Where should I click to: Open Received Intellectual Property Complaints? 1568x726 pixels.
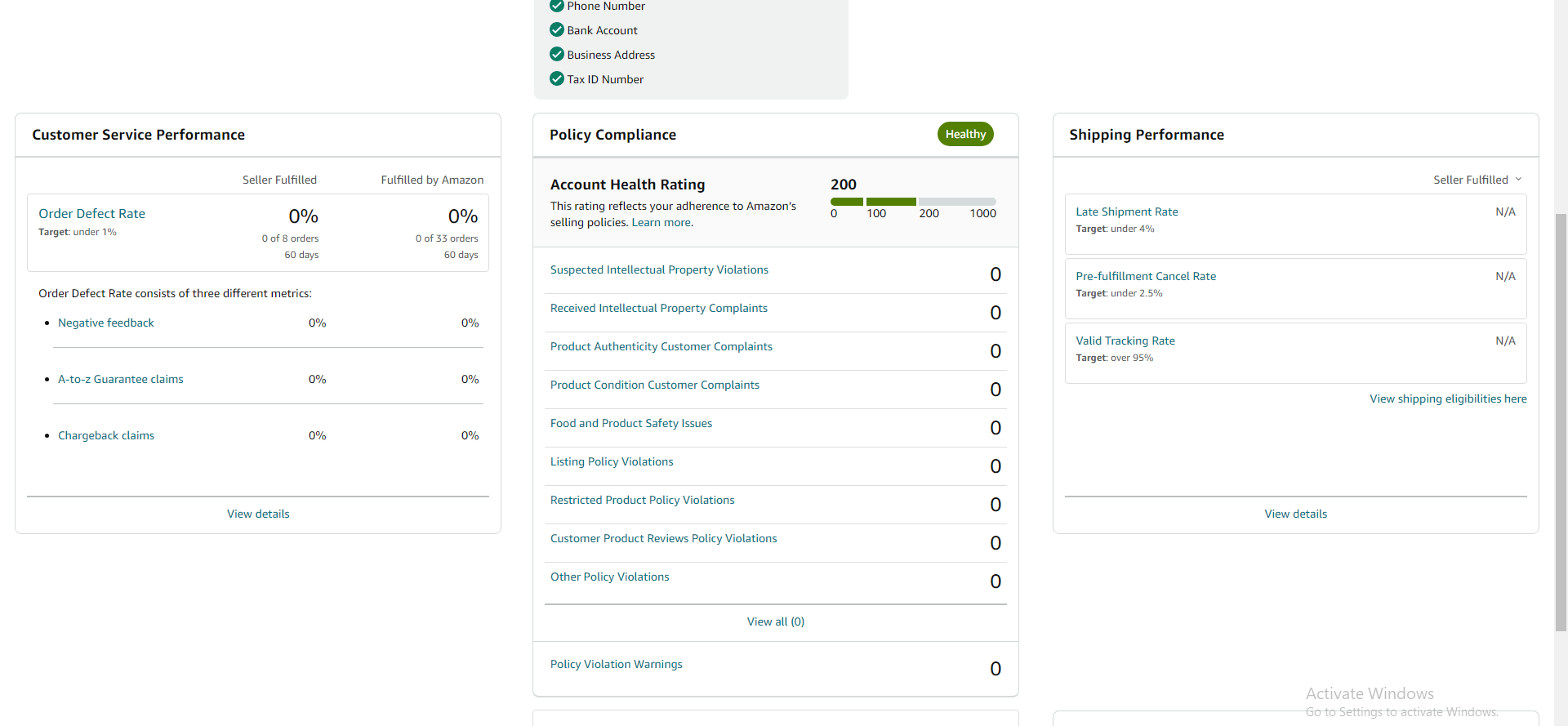pos(659,308)
